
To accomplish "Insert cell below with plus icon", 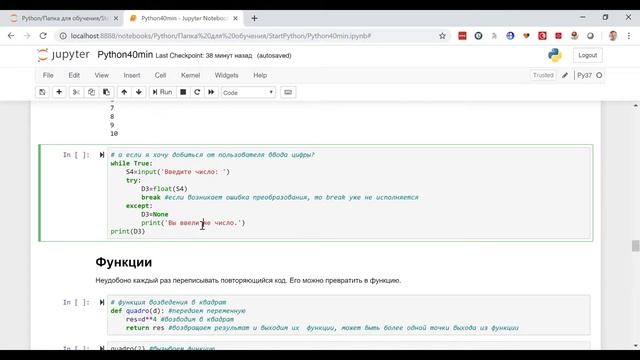I will tap(59, 92).
